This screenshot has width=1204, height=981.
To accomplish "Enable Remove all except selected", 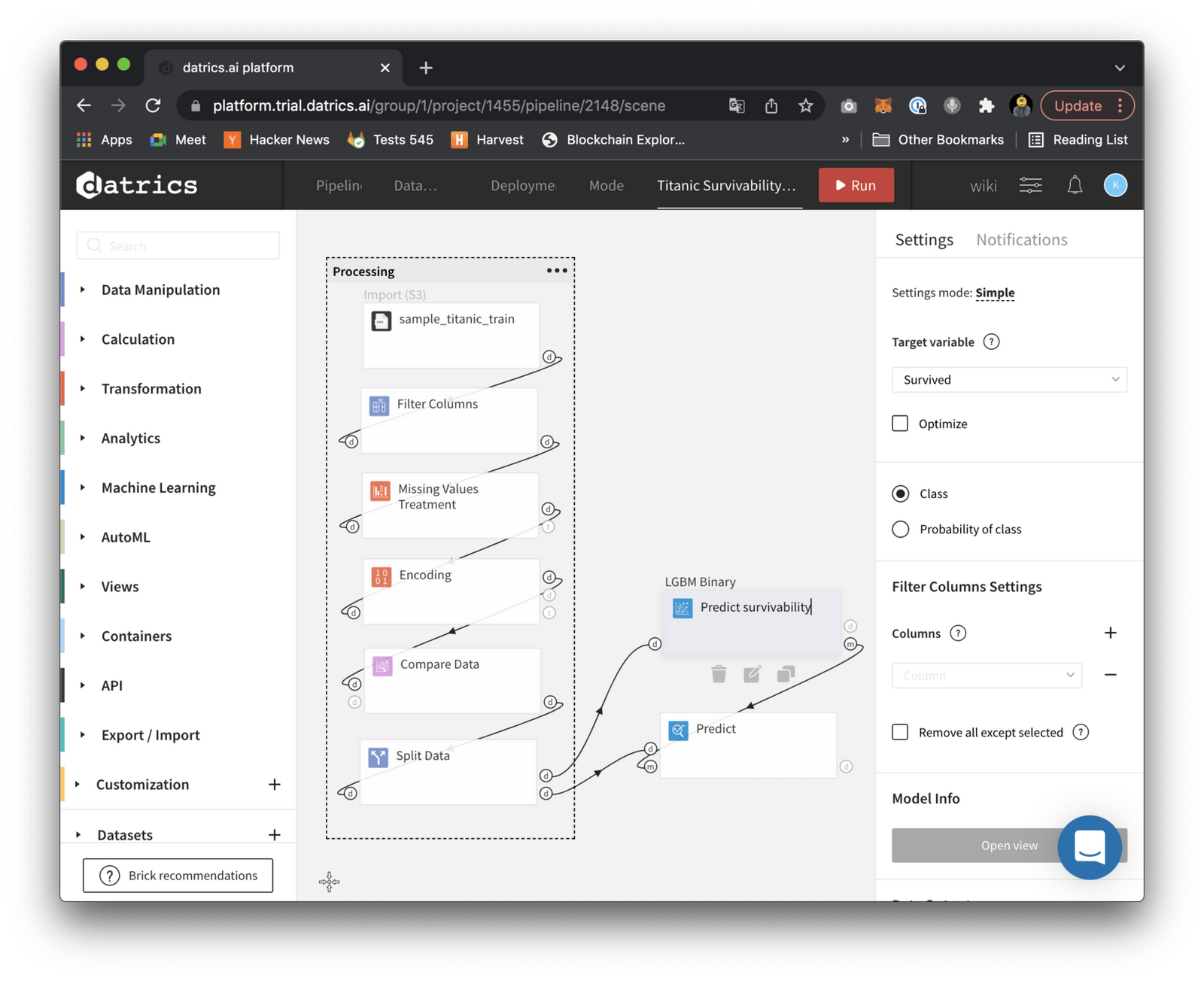I will pyautogui.click(x=899, y=731).
